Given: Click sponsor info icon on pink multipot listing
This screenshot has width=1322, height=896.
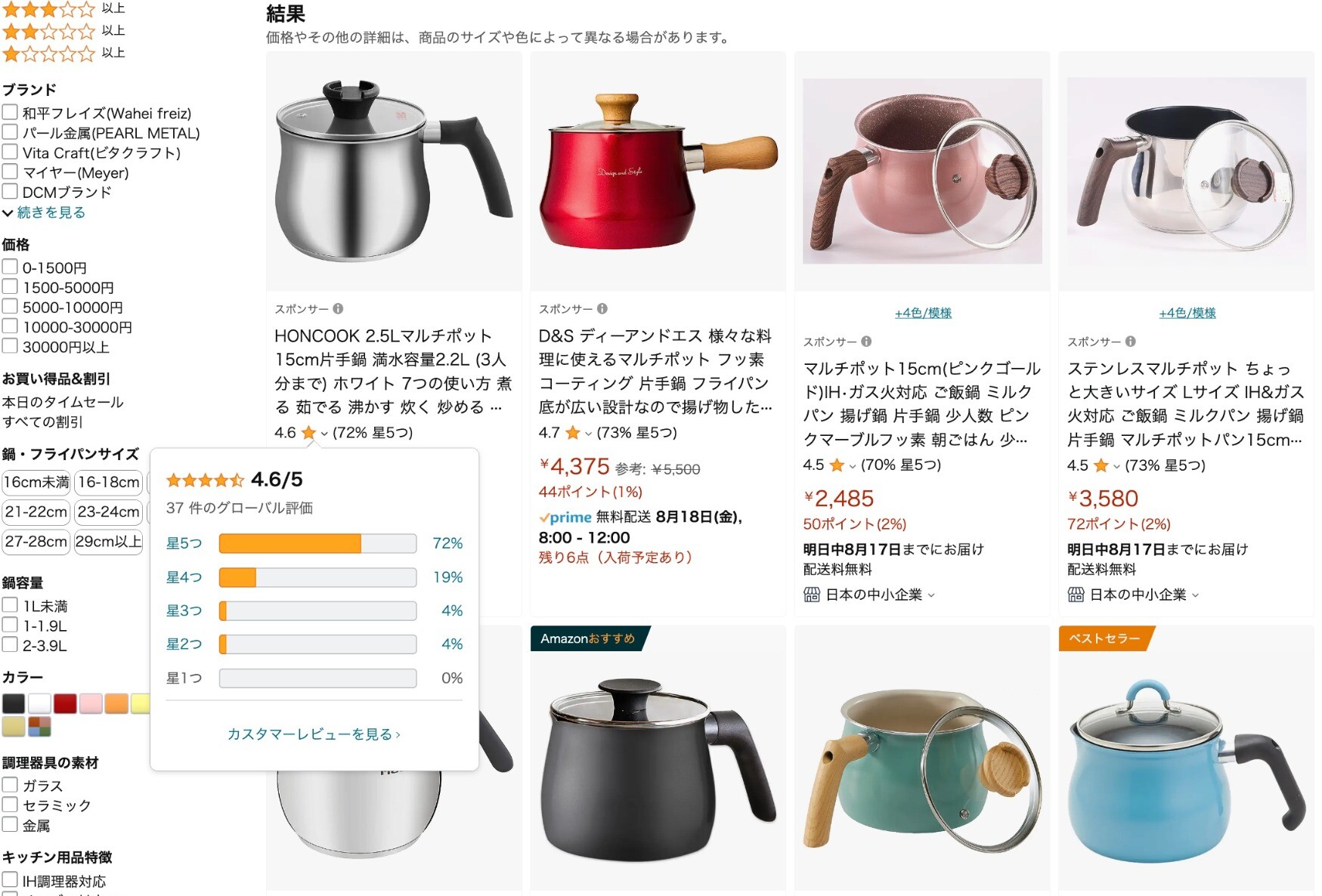Looking at the screenshot, I should 866,341.
